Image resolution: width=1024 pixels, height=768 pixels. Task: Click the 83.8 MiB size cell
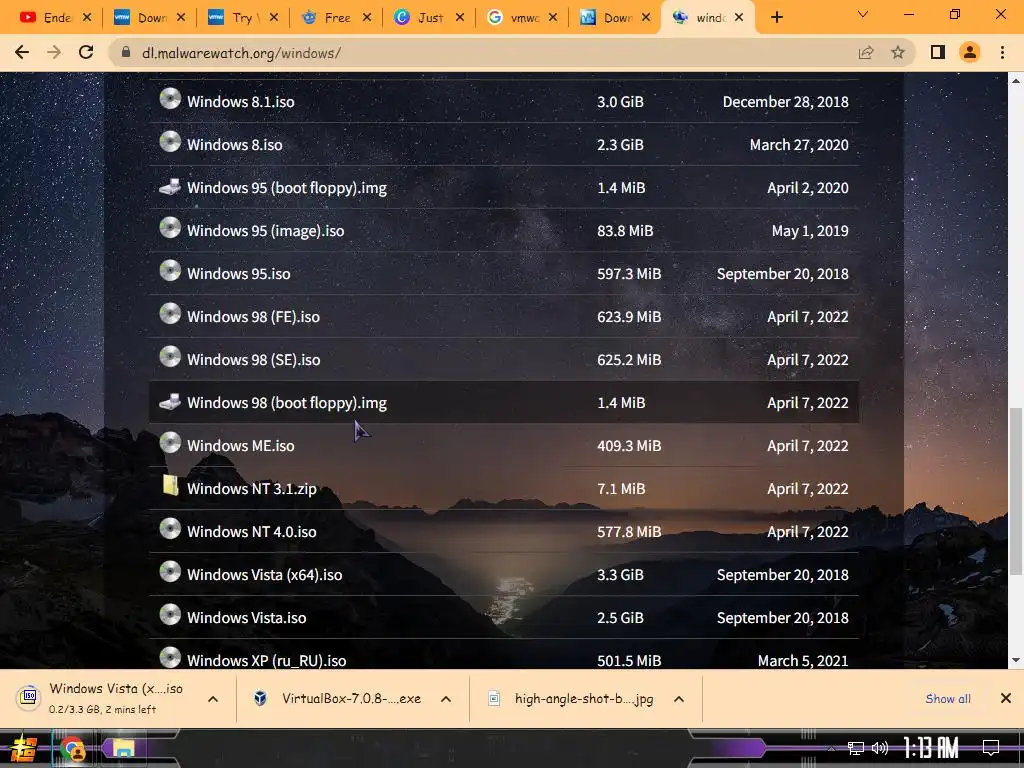point(625,231)
